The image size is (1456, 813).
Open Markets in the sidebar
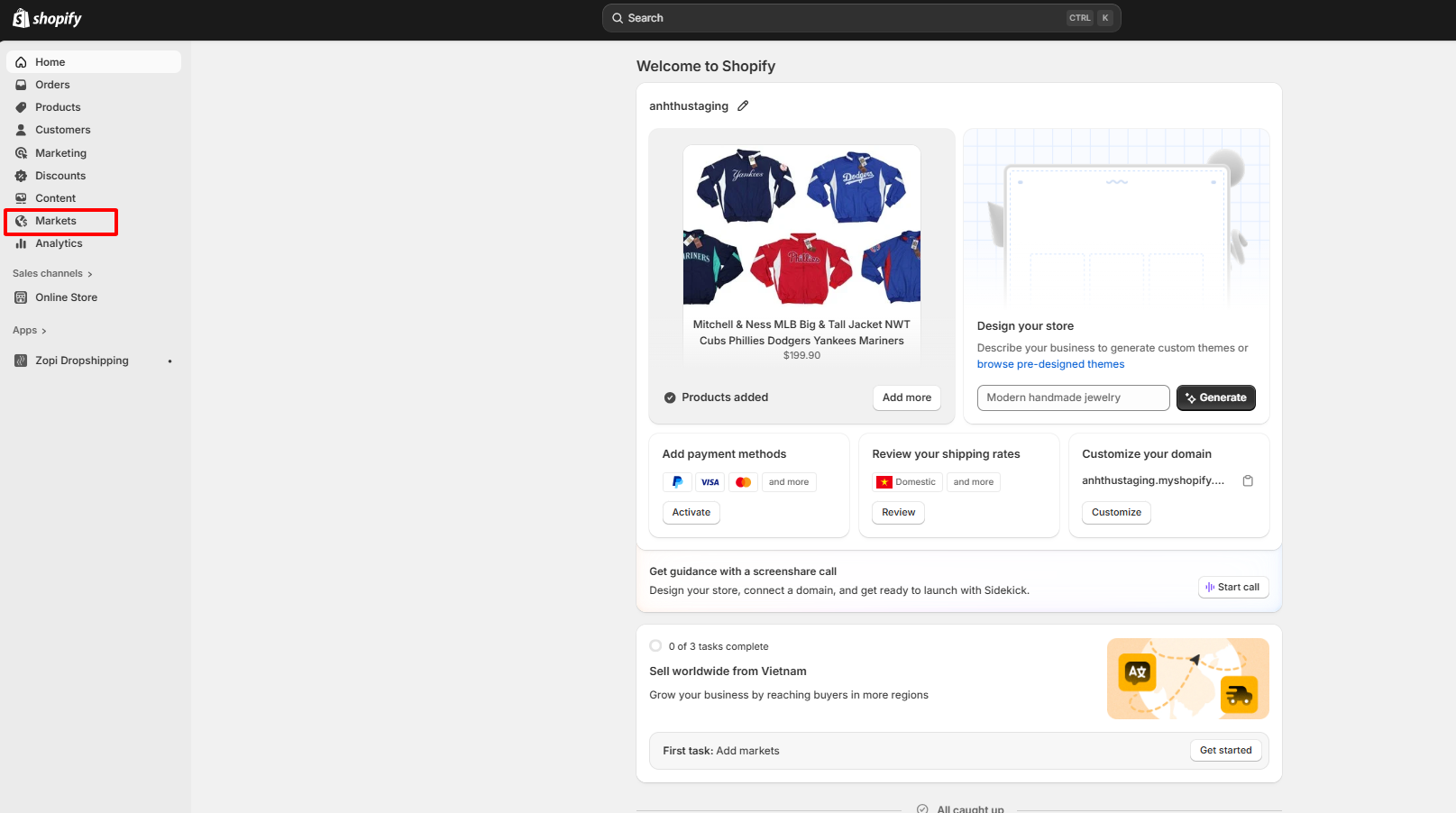pos(56,221)
